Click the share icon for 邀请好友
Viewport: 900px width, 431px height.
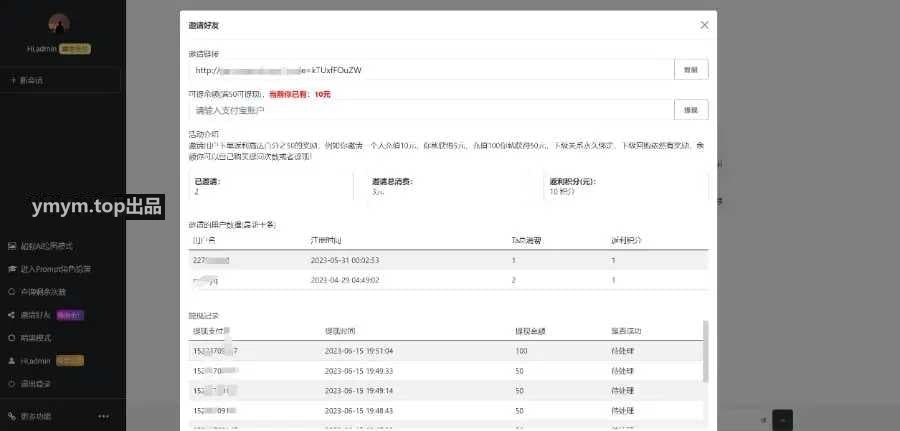click(12, 314)
